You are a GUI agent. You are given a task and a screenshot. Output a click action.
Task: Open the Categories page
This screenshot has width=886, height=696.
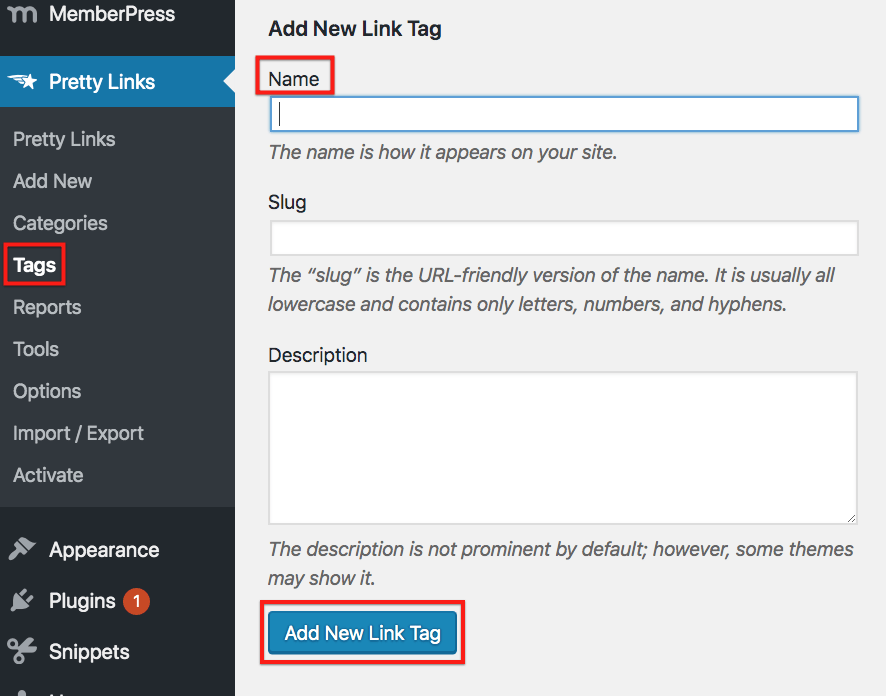point(60,223)
